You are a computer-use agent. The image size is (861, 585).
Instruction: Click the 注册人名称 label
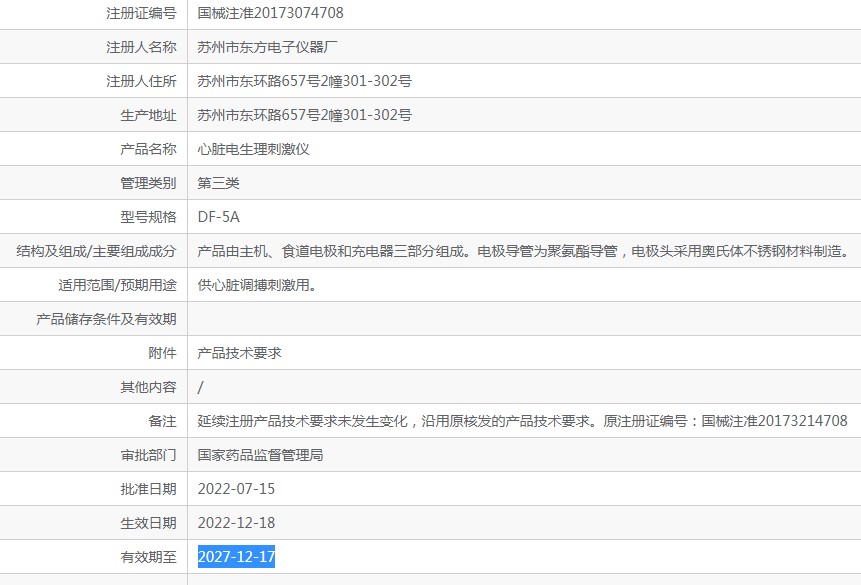[x=141, y=47]
